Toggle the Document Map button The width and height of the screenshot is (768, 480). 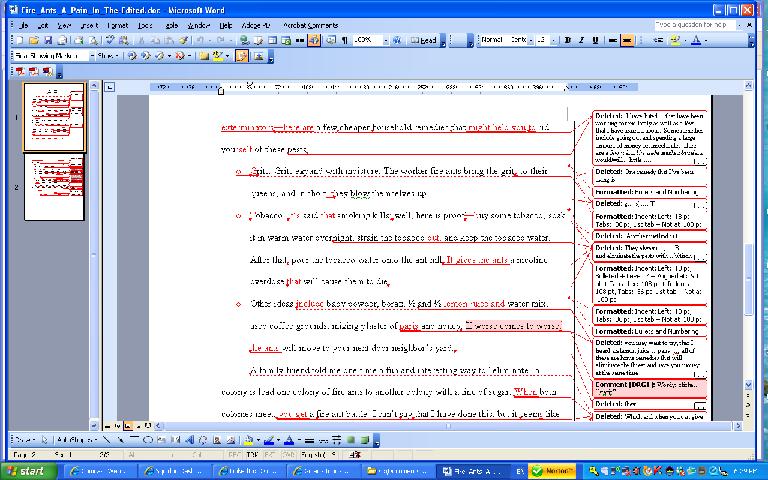click(331, 40)
